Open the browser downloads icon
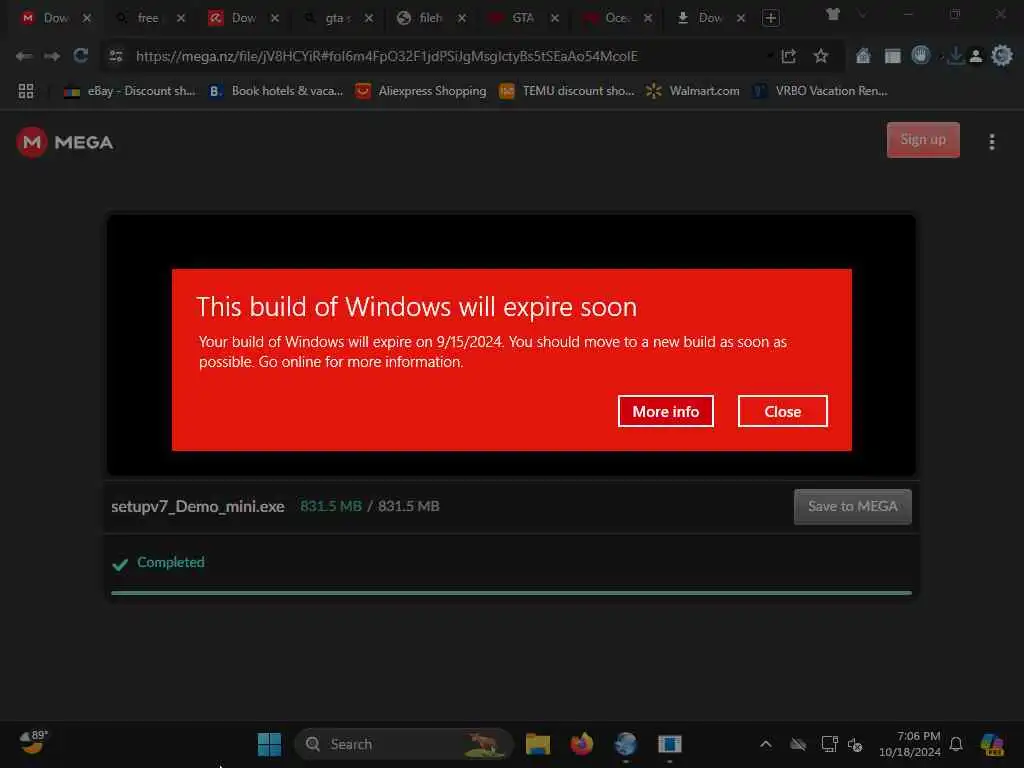The height and width of the screenshot is (768, 1024). point(955,56)
